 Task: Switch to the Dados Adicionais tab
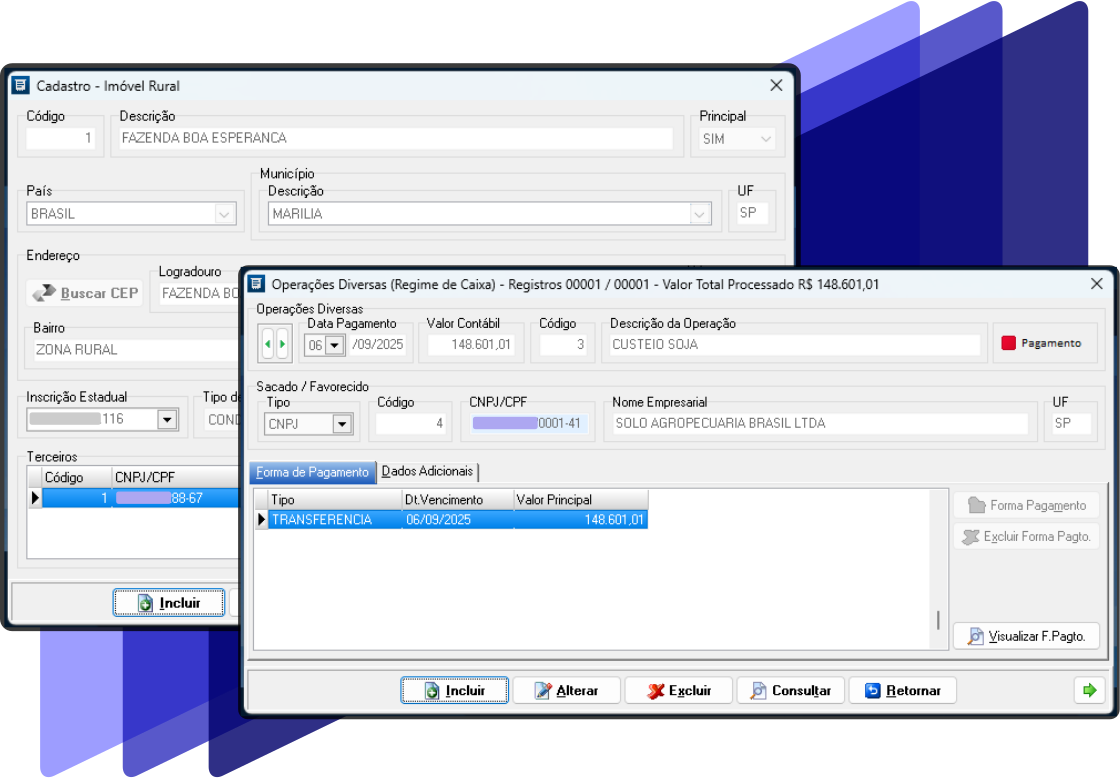(x=428, y=472)
